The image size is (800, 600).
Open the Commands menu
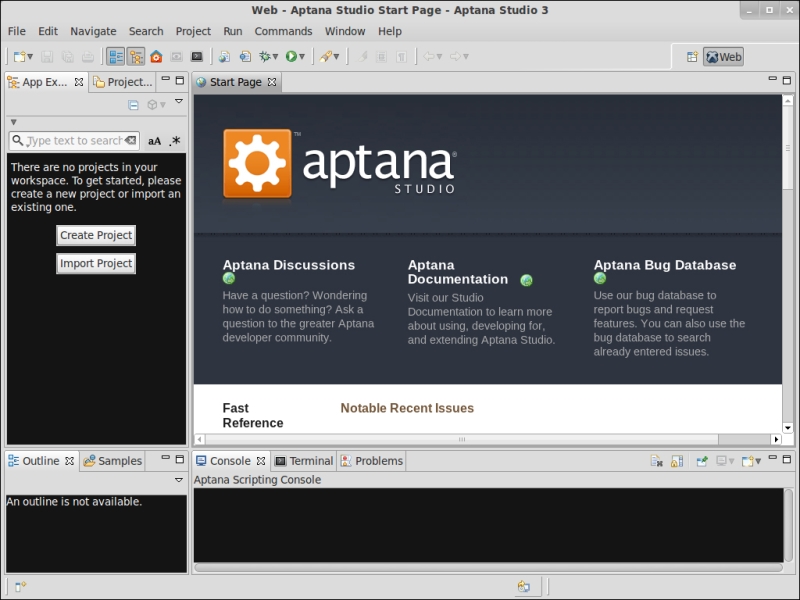[x=283, y=31]
